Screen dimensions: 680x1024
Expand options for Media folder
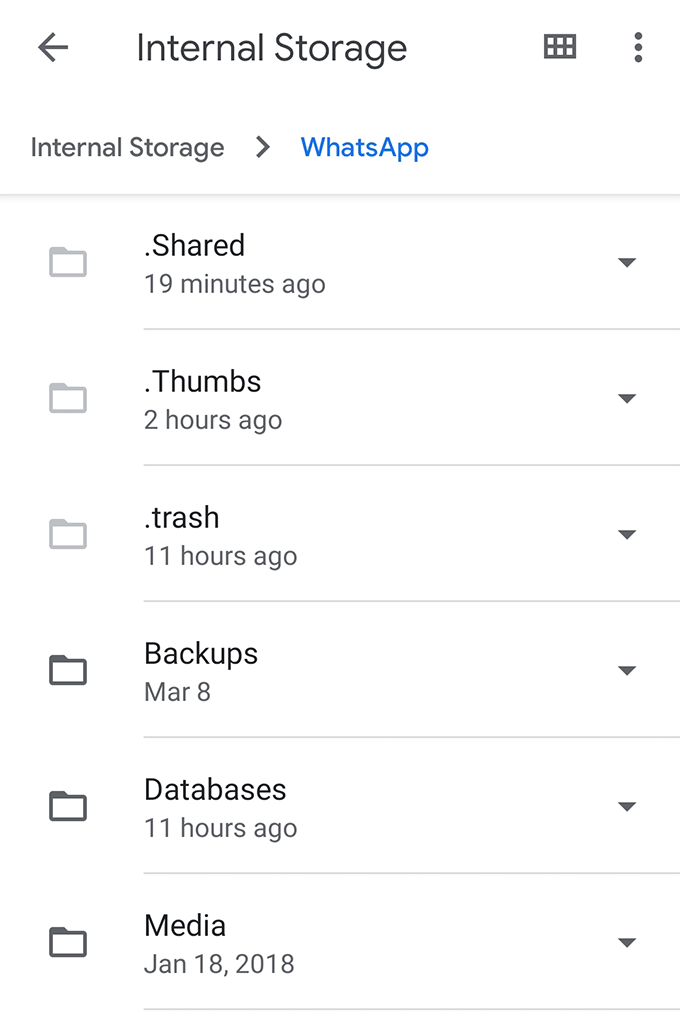[x=627, y=942]
